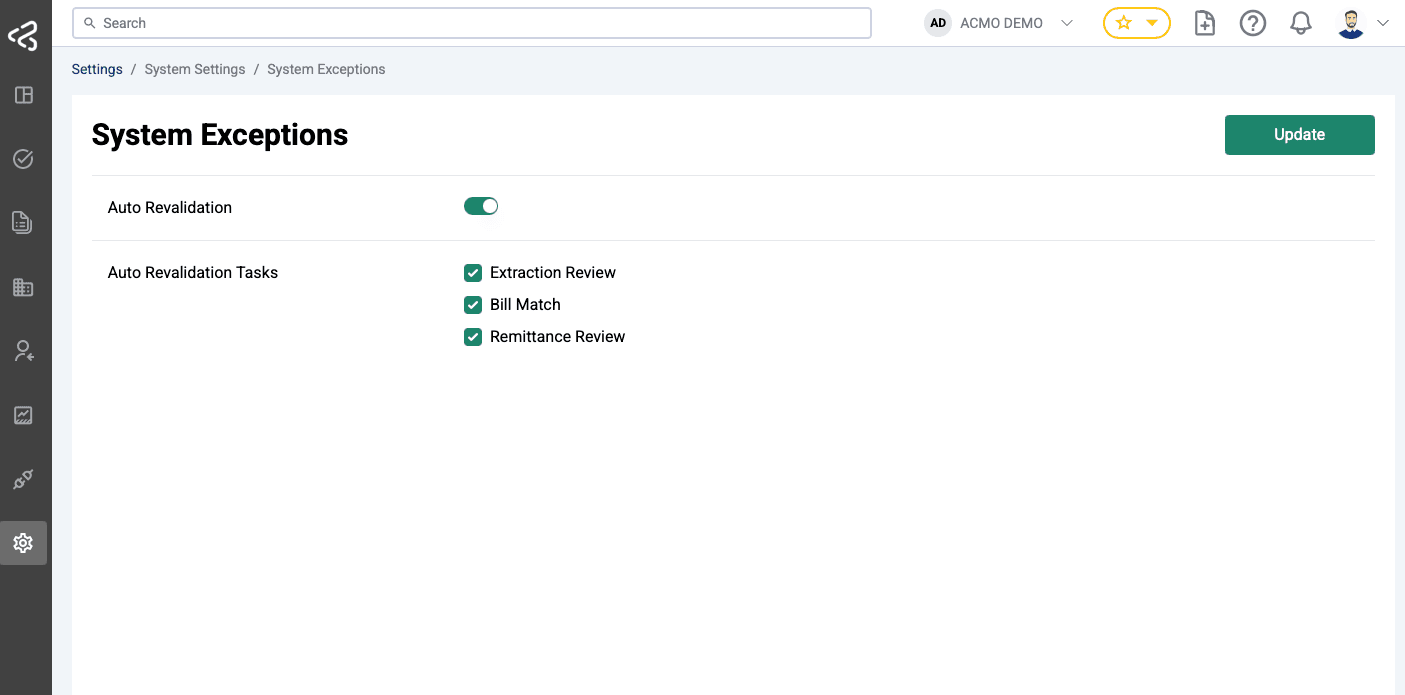This screenshot has height=695, width=1405.
Task: Open the Dashboard panel from the sidebar
Action: point(24,94)
